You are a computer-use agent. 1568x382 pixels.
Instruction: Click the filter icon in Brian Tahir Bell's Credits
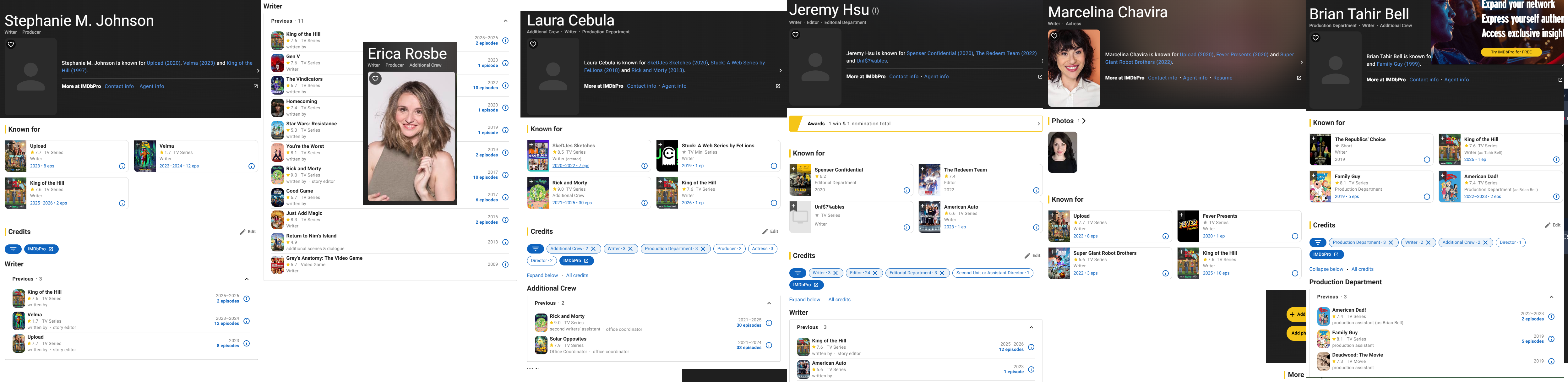(x=1318, y=243)
